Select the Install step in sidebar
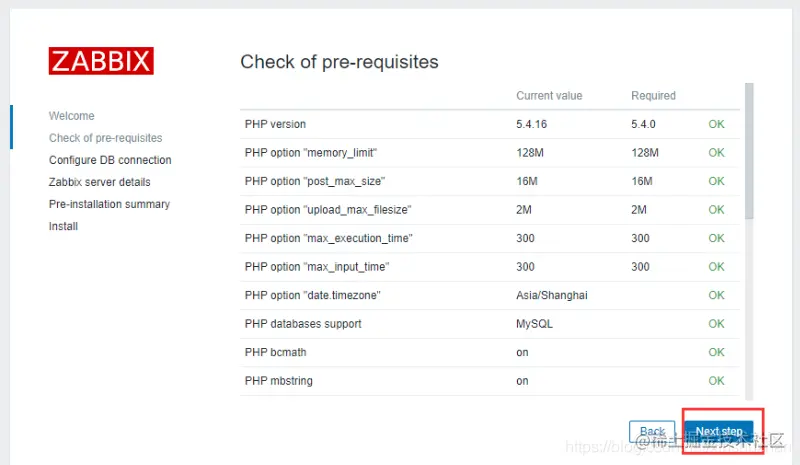 63,226
